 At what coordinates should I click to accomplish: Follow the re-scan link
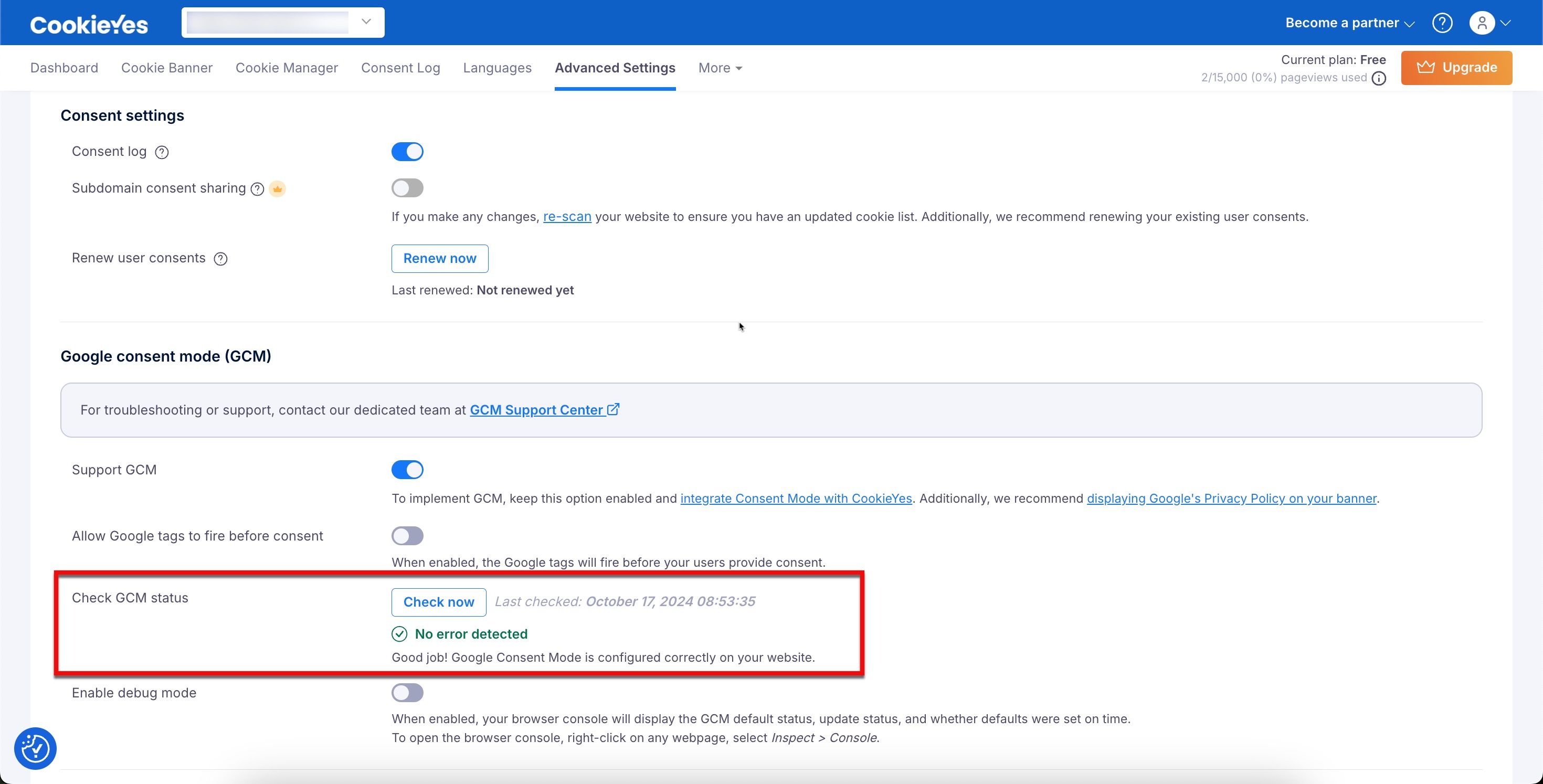pos(567,217)
